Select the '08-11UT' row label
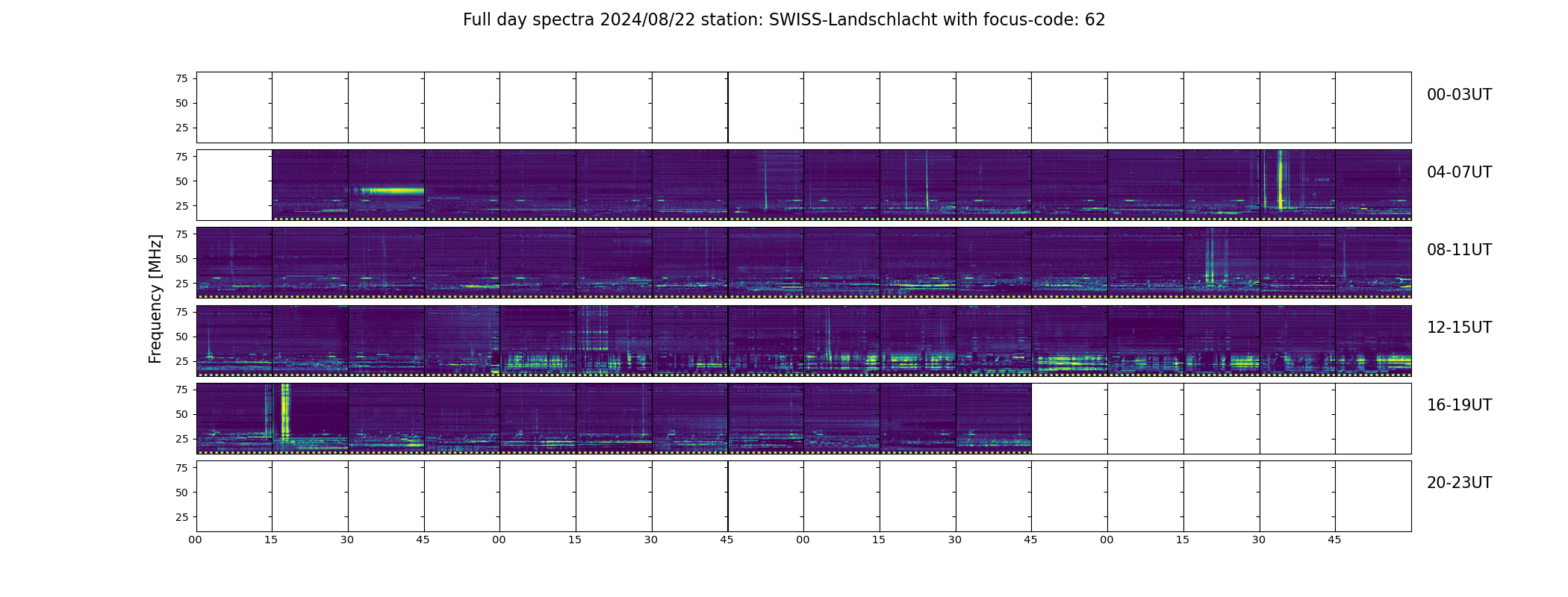1568x597 pixels. tap(1459, 250)
